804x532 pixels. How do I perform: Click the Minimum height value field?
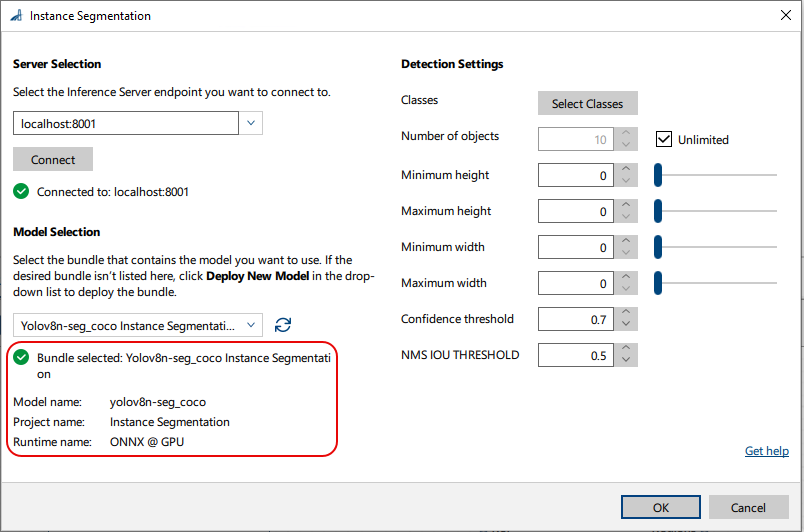(x=575, y=175)
